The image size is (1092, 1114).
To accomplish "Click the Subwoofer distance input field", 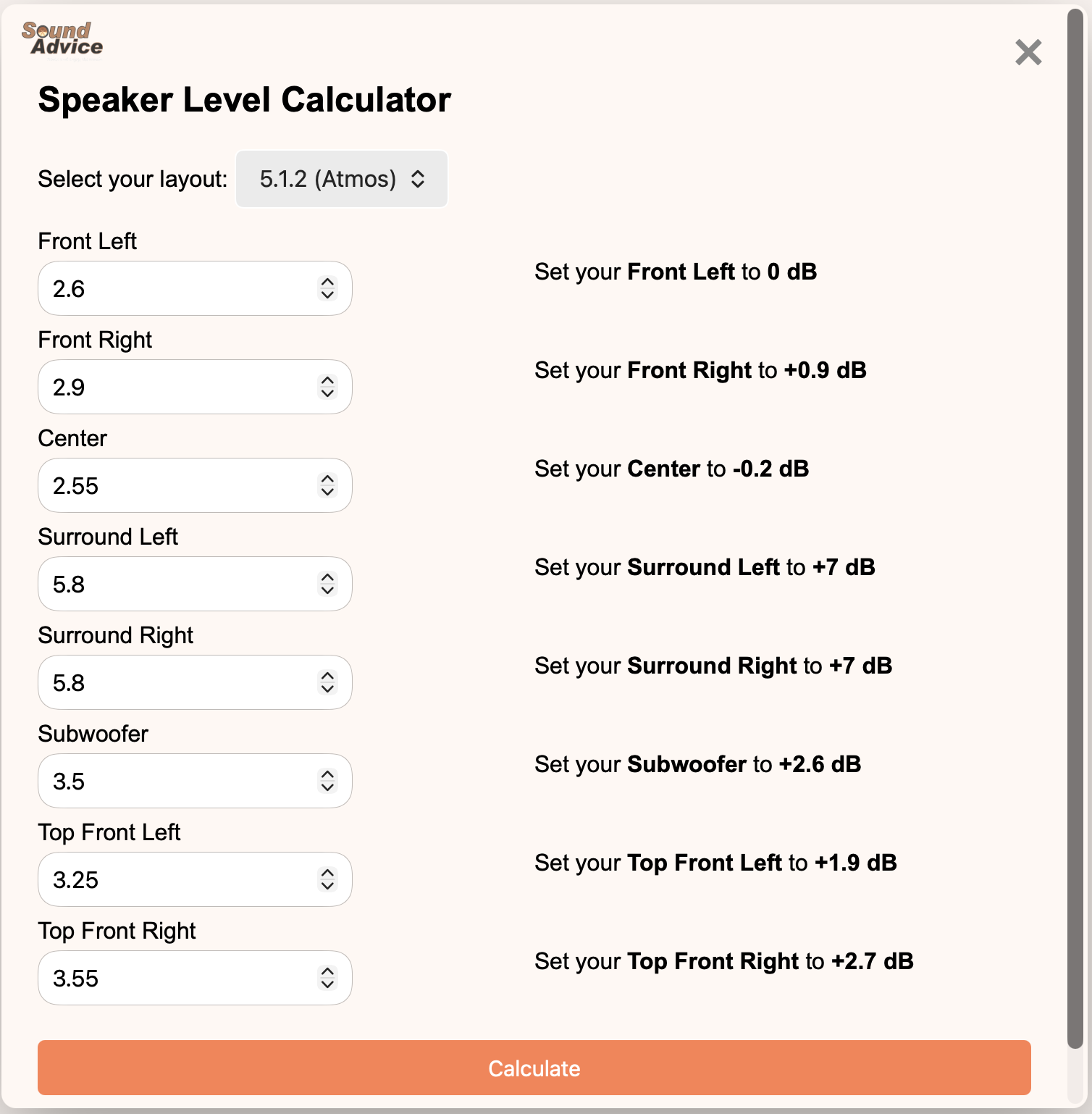I will 174,781.
